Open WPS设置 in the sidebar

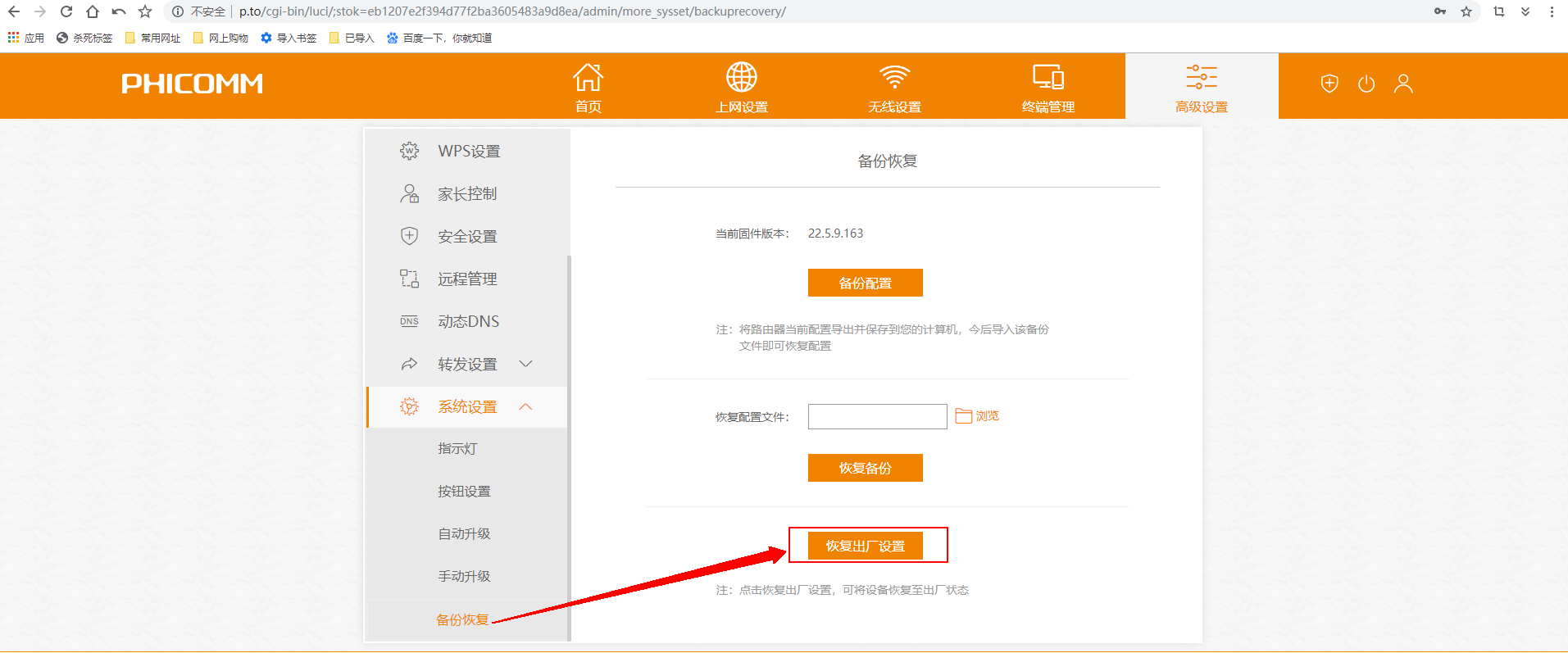click(467, 151)
